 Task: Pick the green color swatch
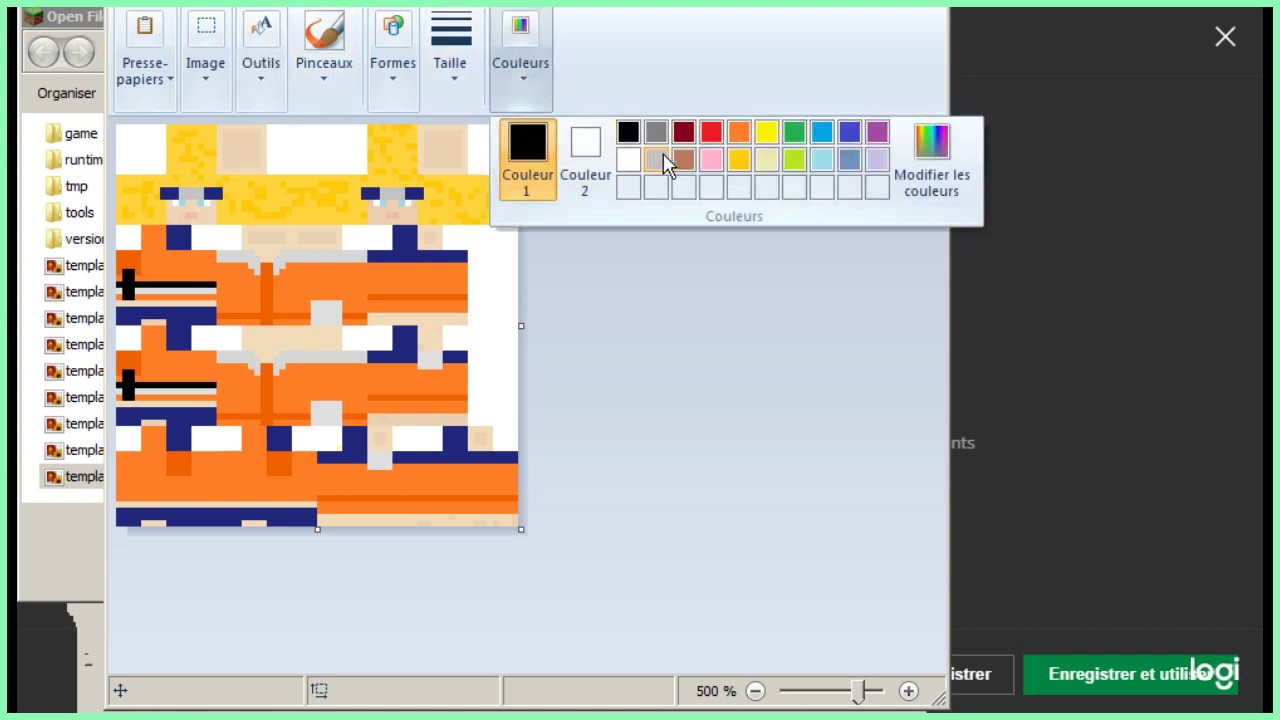click(x=794, y=132)
